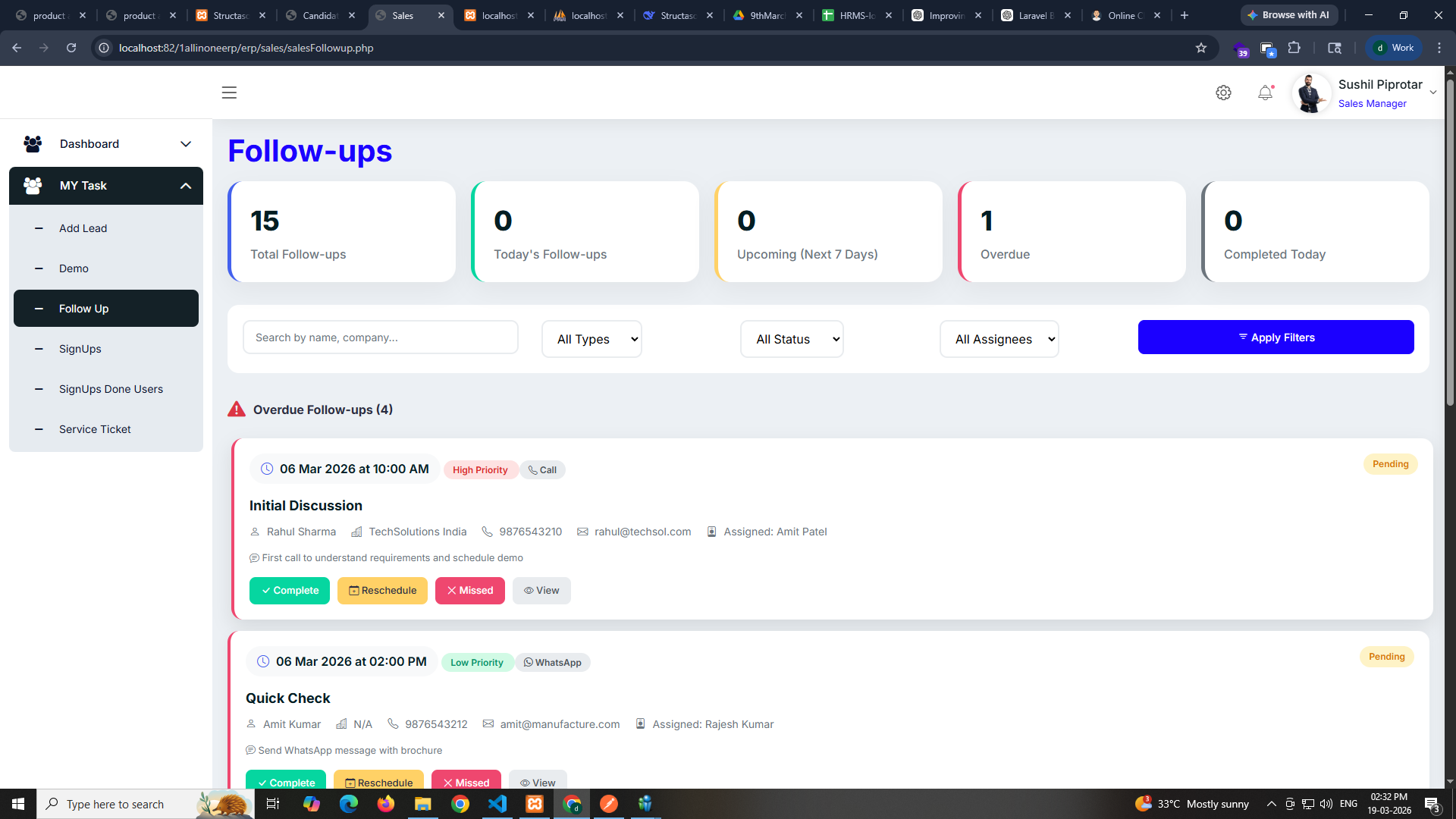Image resolution: width=1456 pixels, height=819 pixels.
Task: Click Pending badge on Quick Check
Action: pyautogui.click(x=1386, y=657)
